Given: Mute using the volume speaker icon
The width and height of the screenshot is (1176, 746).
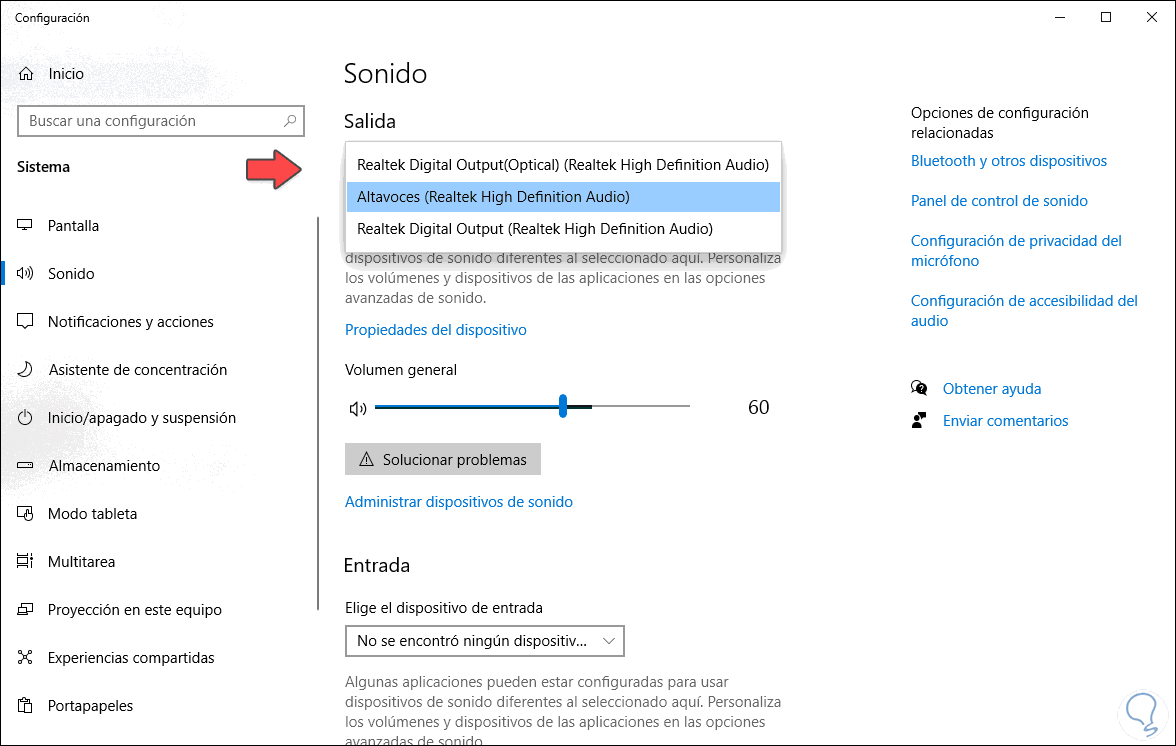Looking at the screenshot, I should tap(357, 408).
